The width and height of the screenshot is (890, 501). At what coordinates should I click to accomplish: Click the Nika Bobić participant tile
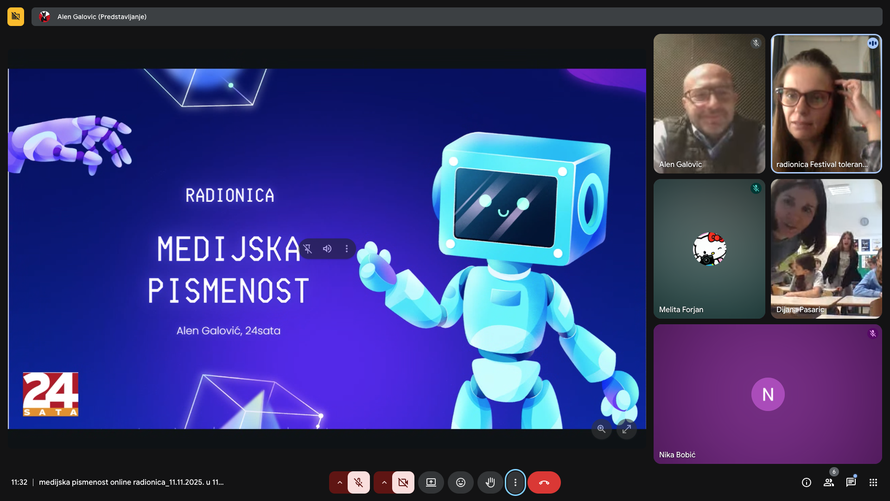click(767, 394)
